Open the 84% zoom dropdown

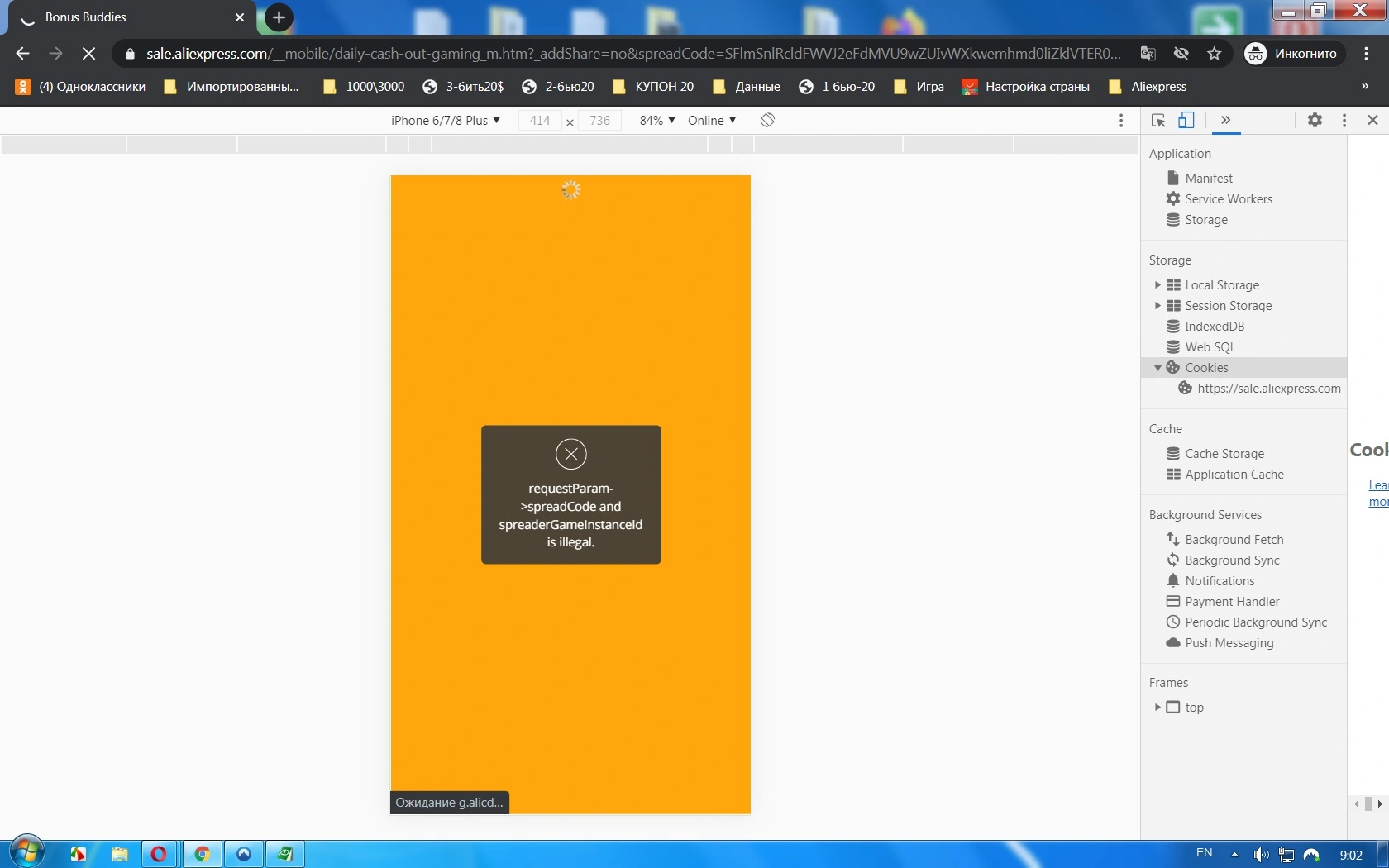point(657,121)
